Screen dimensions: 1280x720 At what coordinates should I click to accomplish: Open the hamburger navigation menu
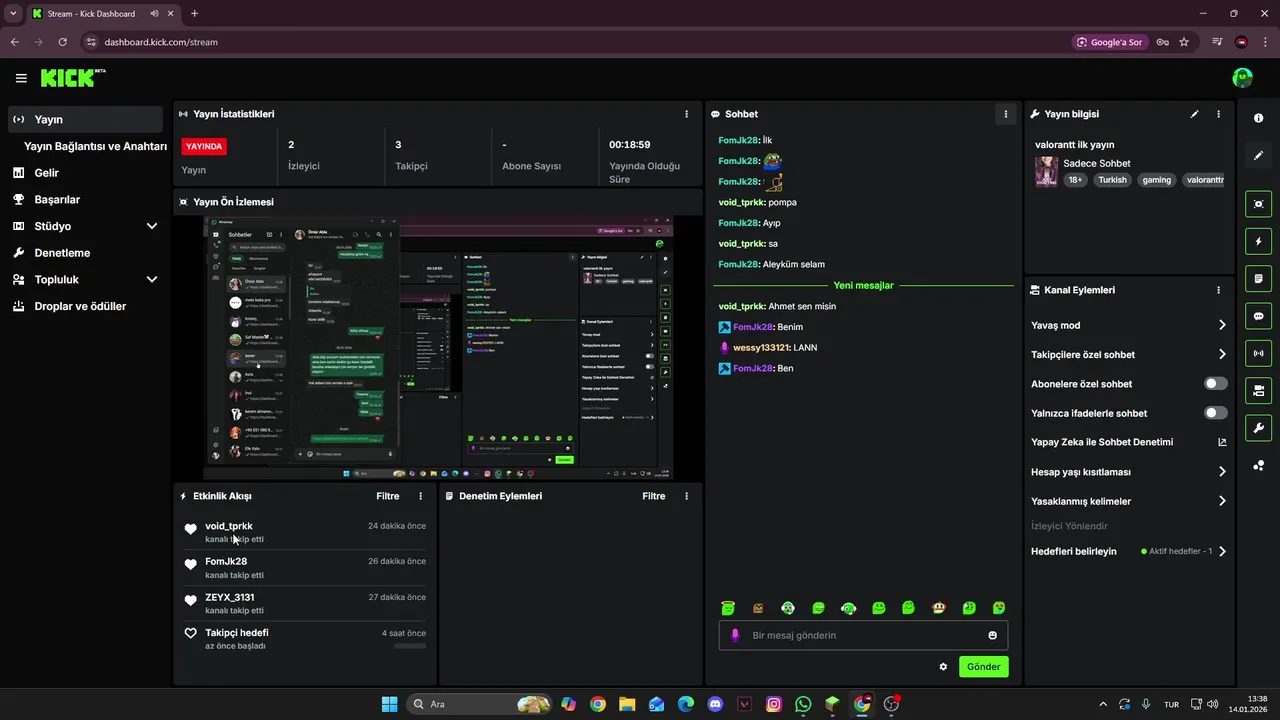21,78
